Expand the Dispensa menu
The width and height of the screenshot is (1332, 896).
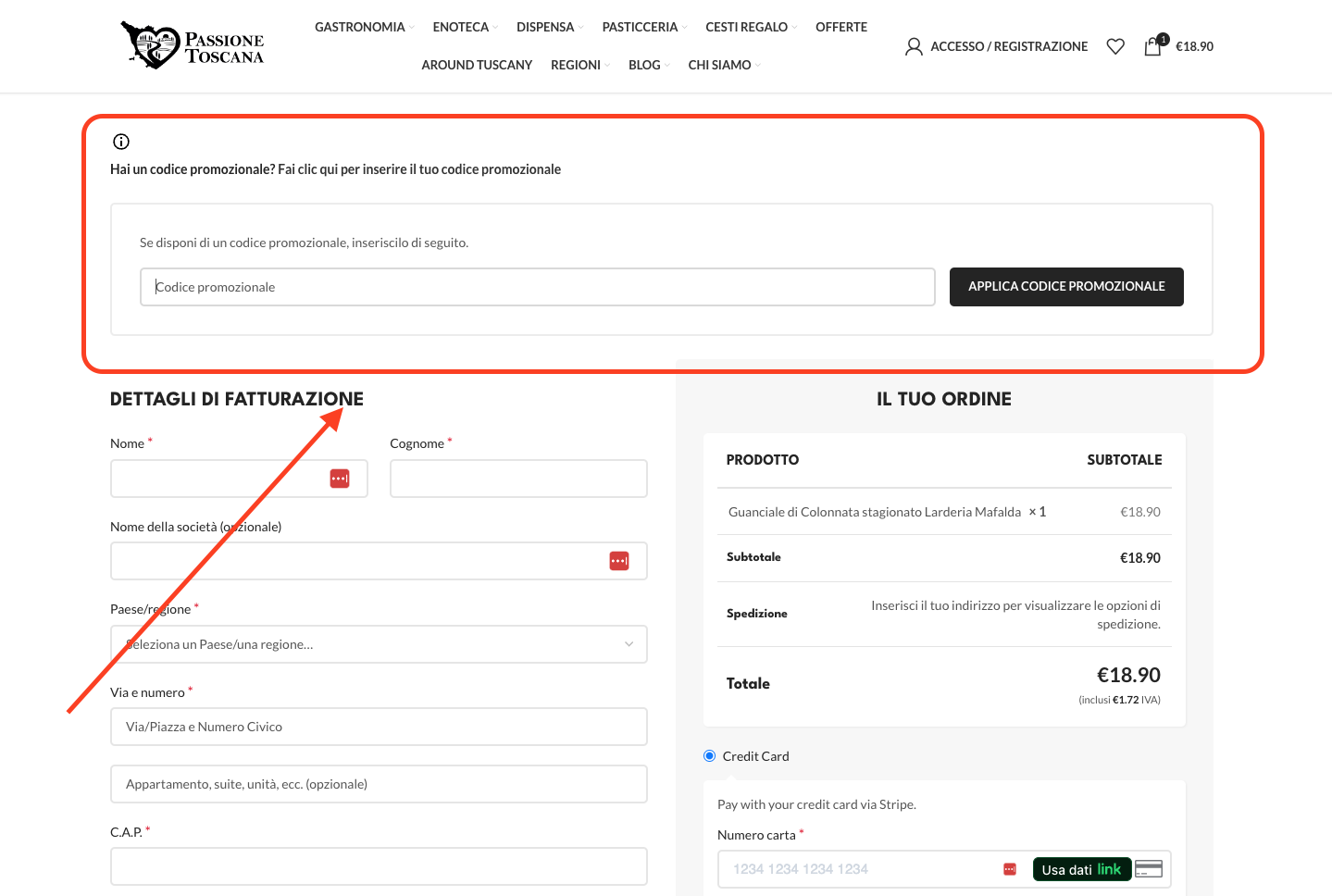[x=550, y=27]
